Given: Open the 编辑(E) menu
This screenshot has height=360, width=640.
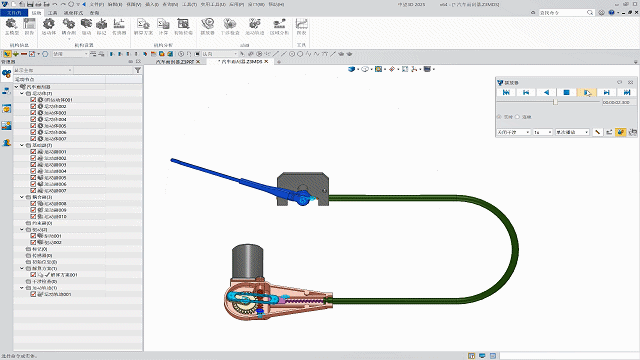Looking at the screenshot, I should tap(115, 4).
